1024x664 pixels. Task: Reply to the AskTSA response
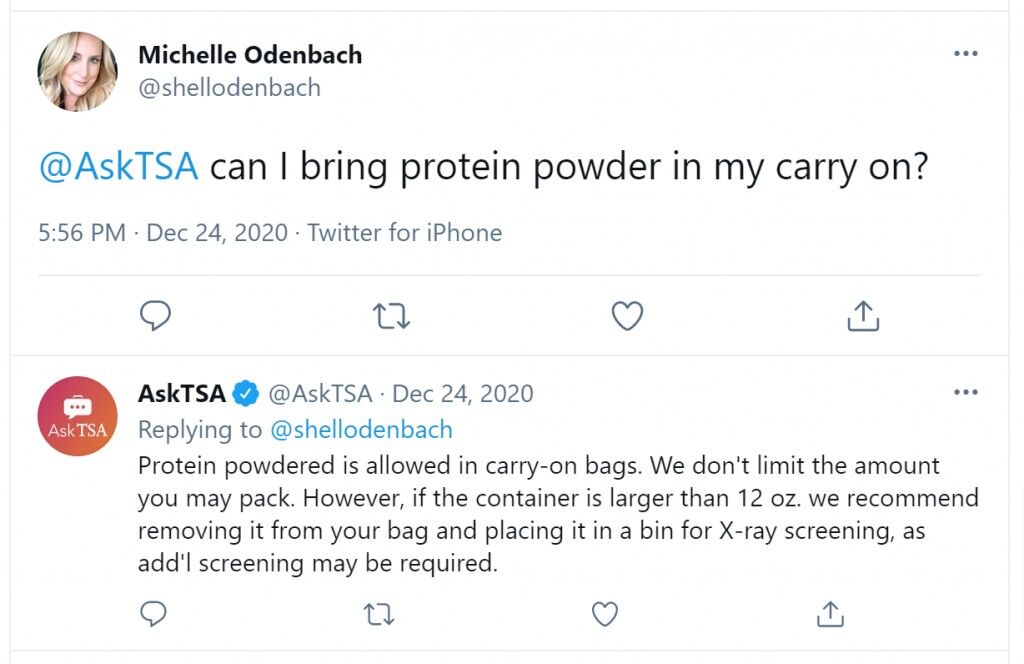[x=153, y=614]
